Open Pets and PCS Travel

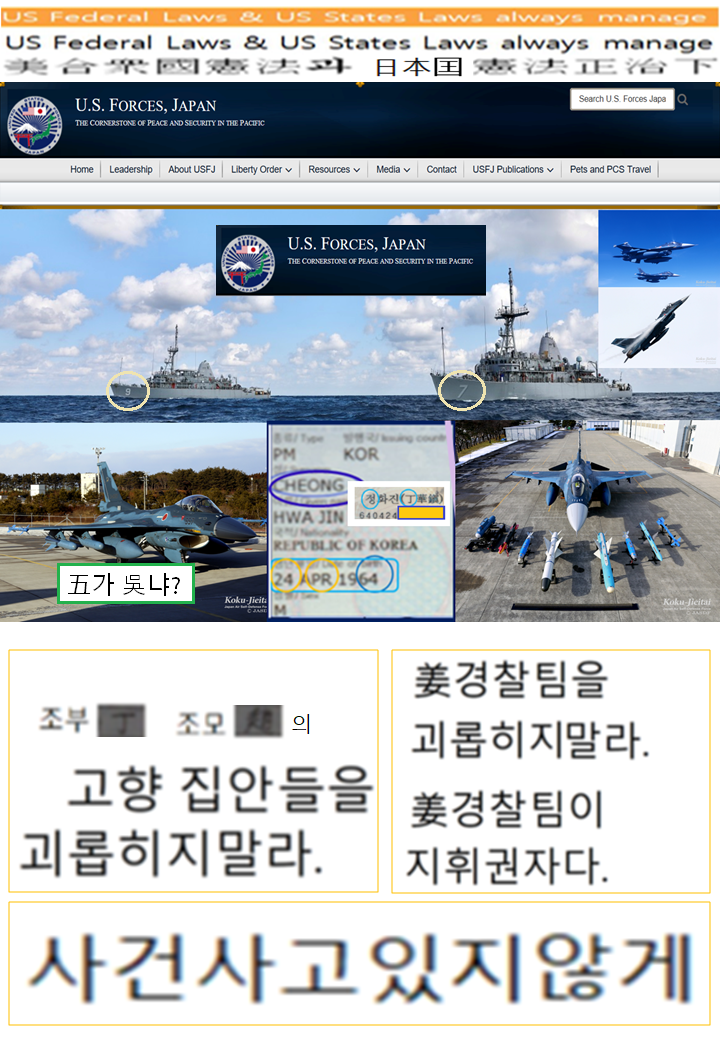point(610,169)
